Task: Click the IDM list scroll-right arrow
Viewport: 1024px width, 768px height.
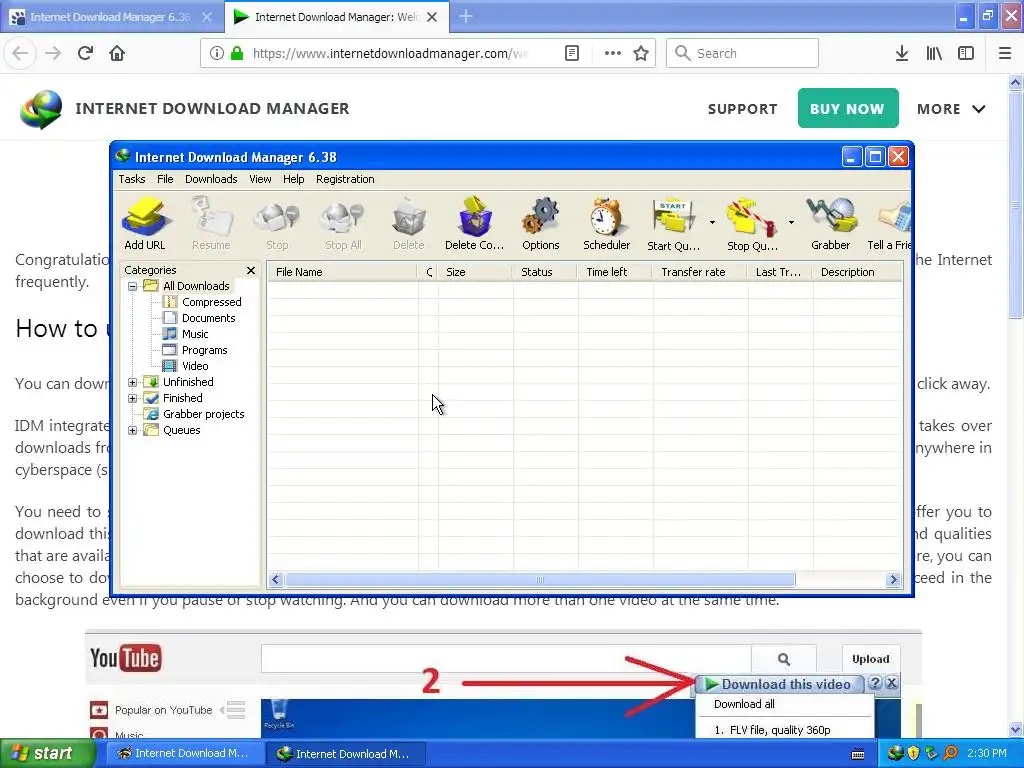Action: point(893,580)
